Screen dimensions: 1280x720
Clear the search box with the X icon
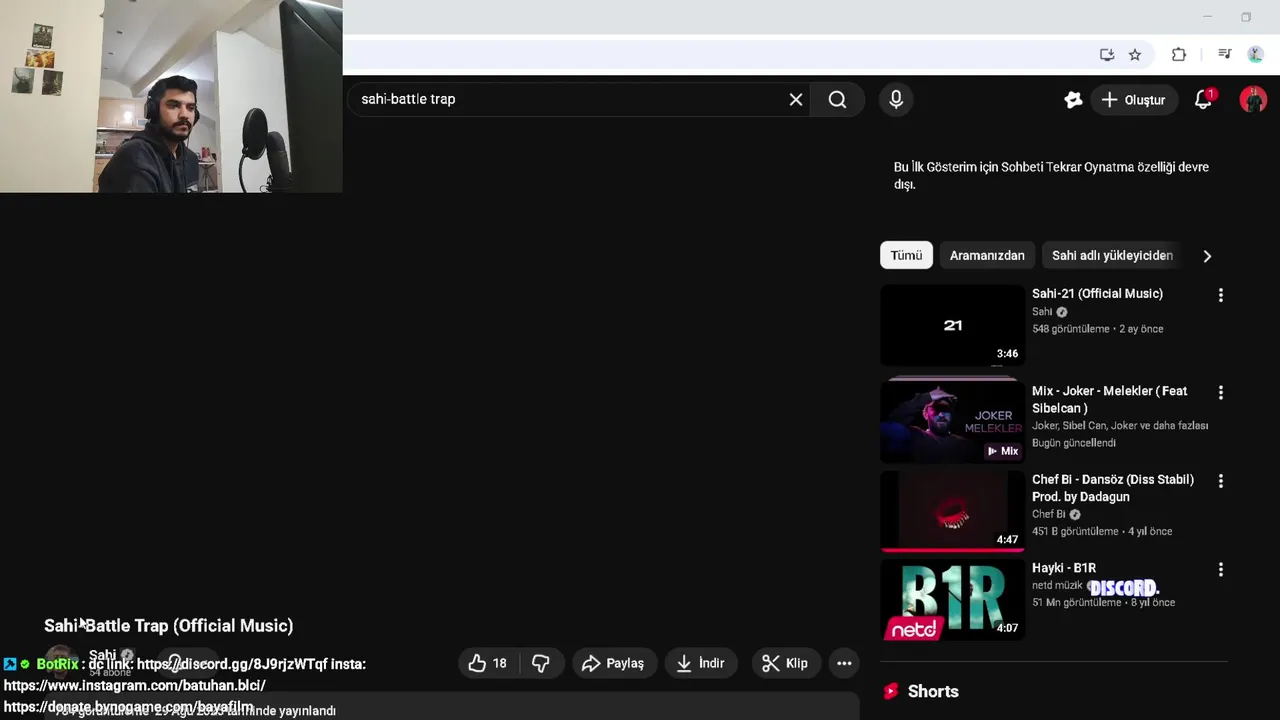point(796,99)
